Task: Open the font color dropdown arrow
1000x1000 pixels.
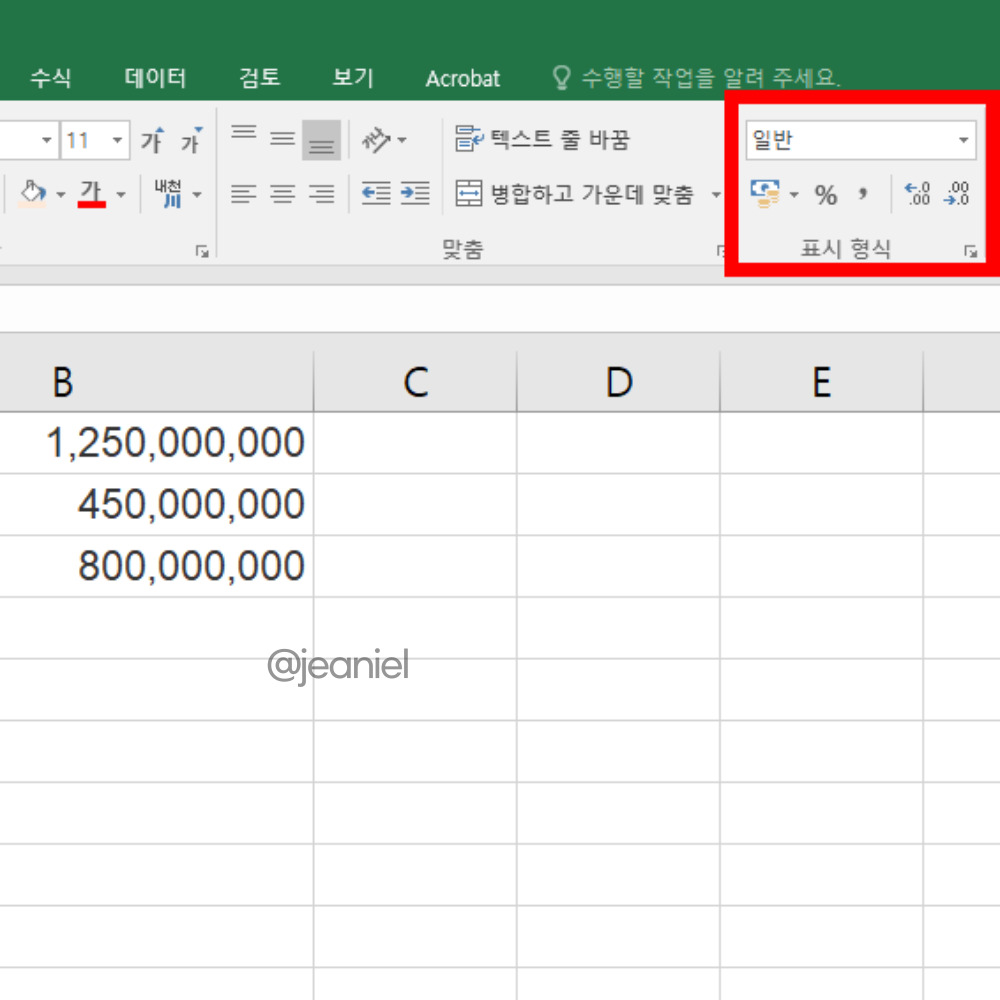Action: tap(121, 194)
